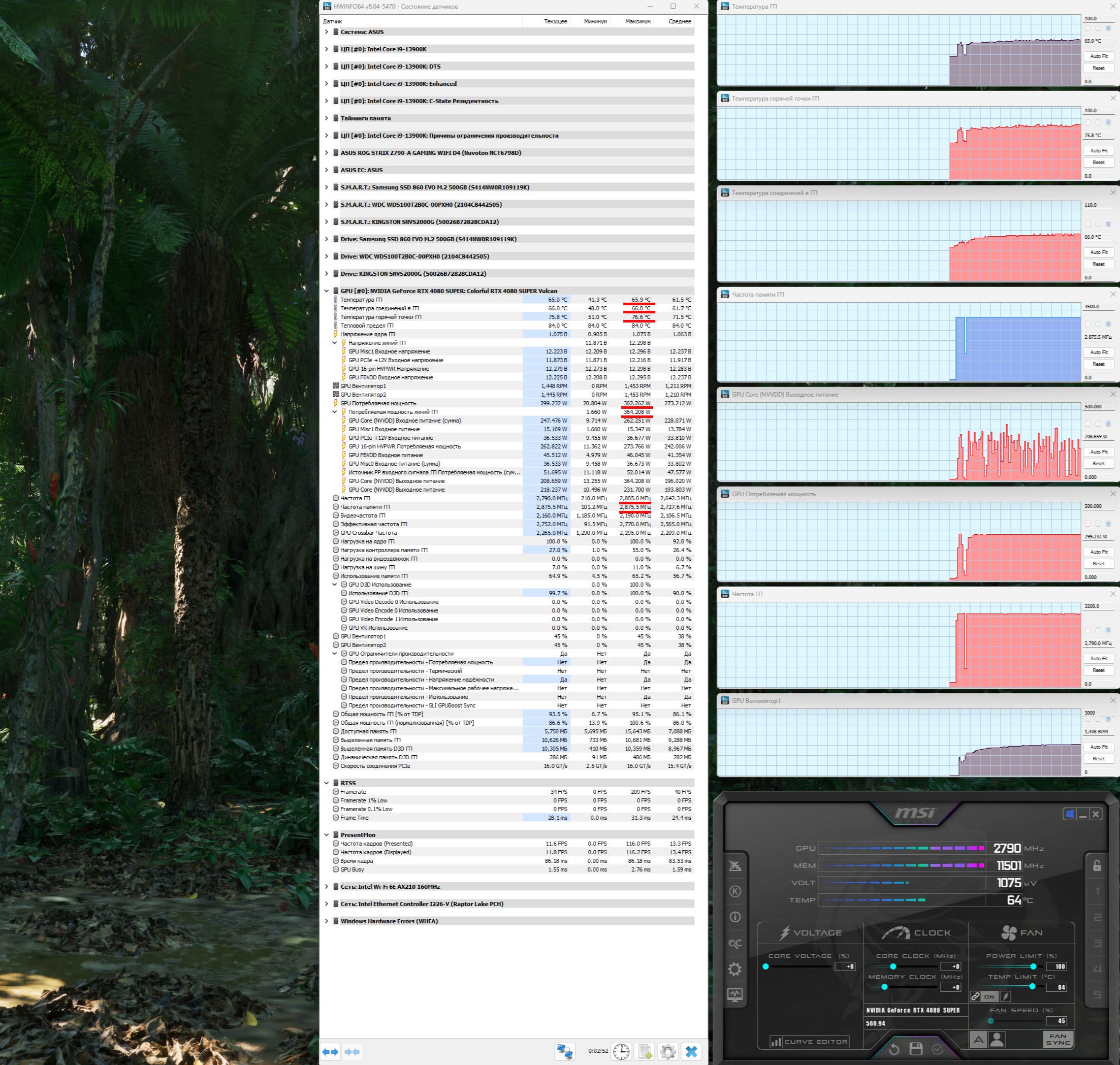Open Afterburner Kombustor K icon
This screenshot has width=1120, height=1065.
coord(735,891)
